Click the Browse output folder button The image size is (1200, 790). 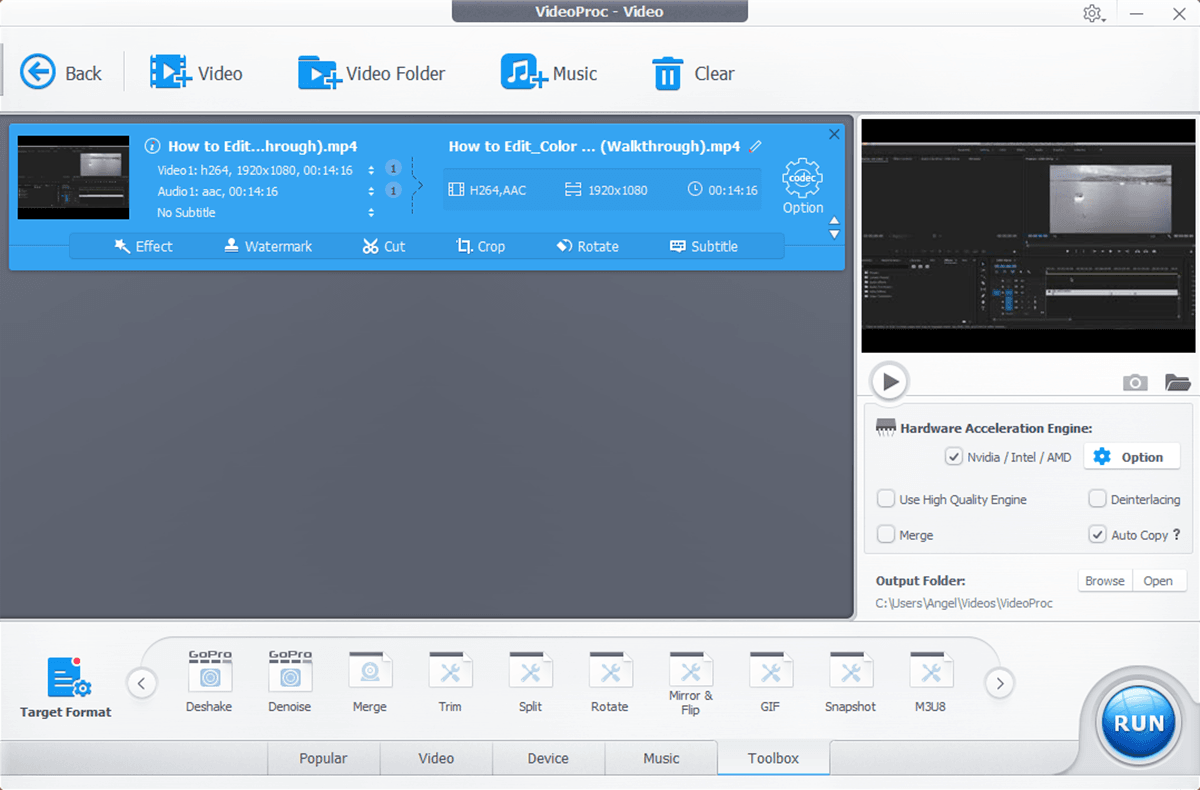(x=1105, y=581)
